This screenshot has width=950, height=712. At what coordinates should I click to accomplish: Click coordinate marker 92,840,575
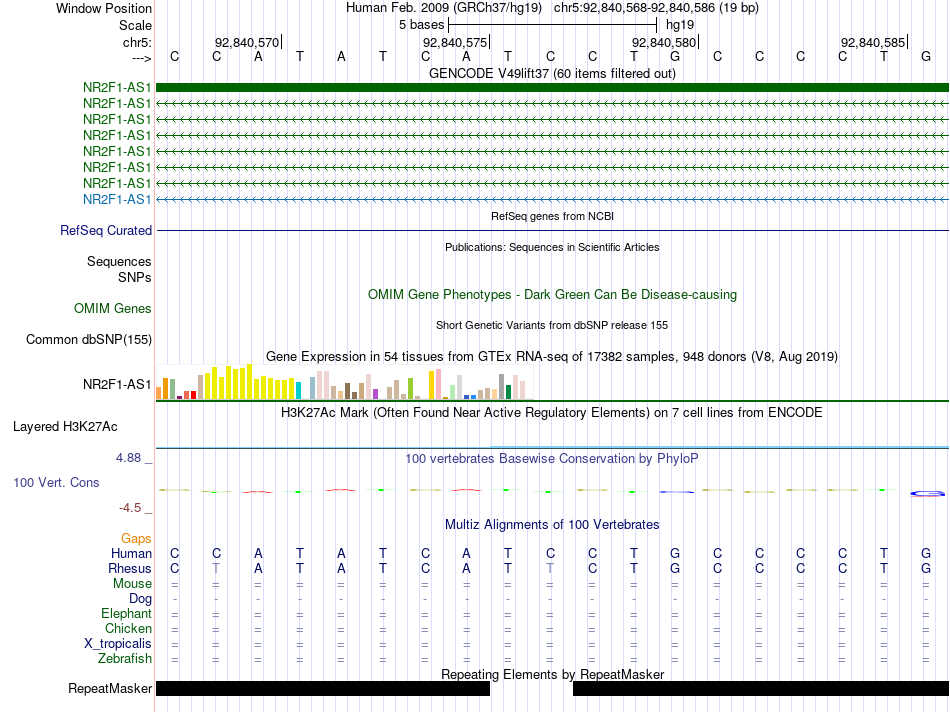(x=455, y=42)
